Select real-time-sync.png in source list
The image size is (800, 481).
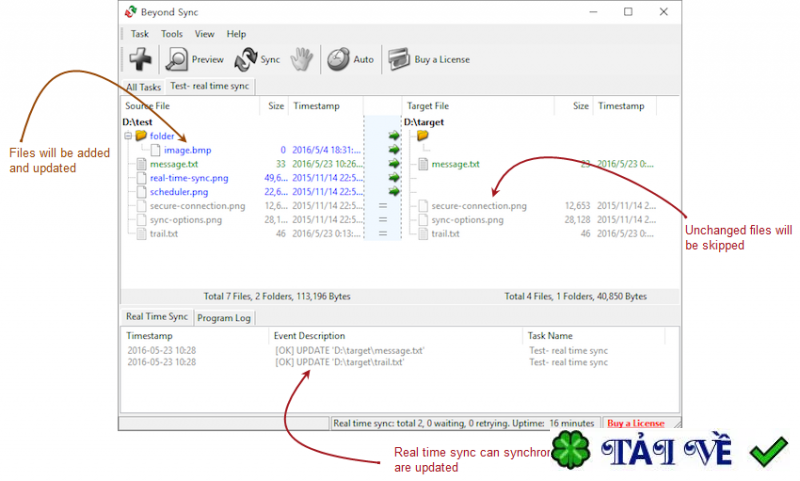189,178
